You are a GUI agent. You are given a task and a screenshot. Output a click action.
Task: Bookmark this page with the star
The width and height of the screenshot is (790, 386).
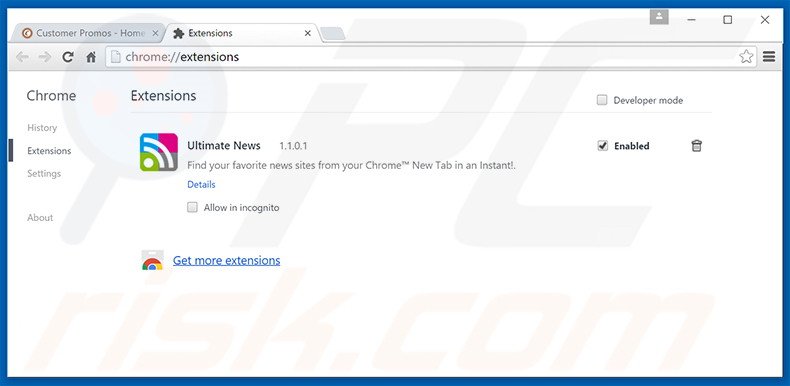[746, 56]
